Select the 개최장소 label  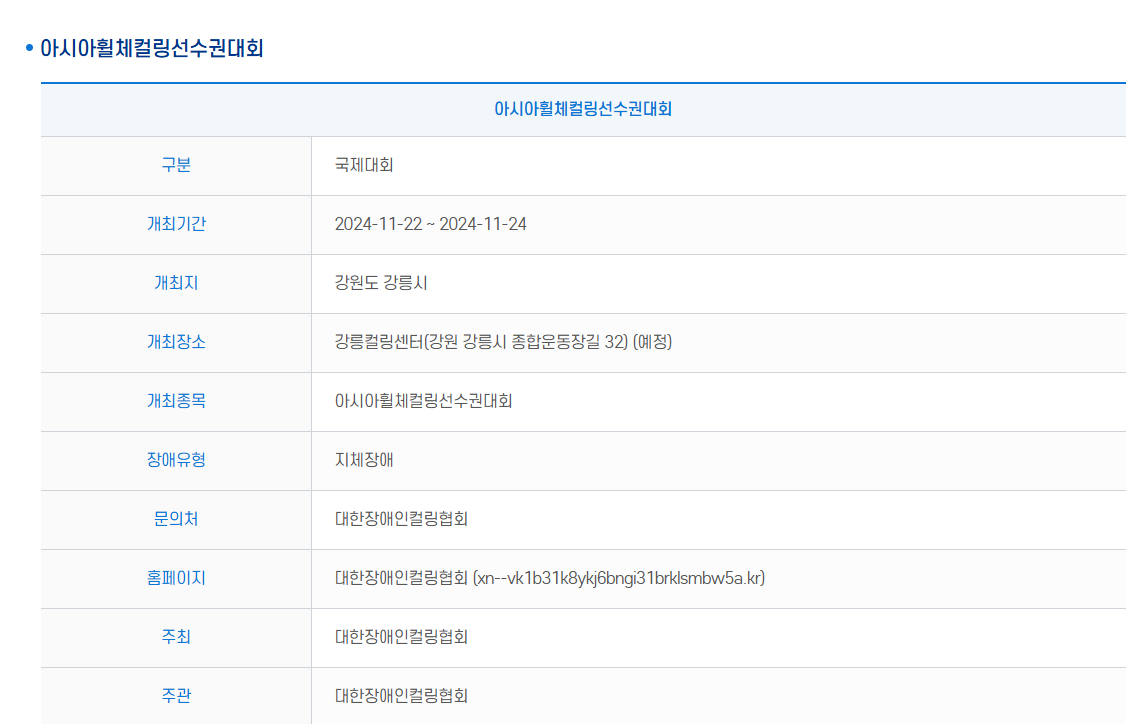click(176, 343)
